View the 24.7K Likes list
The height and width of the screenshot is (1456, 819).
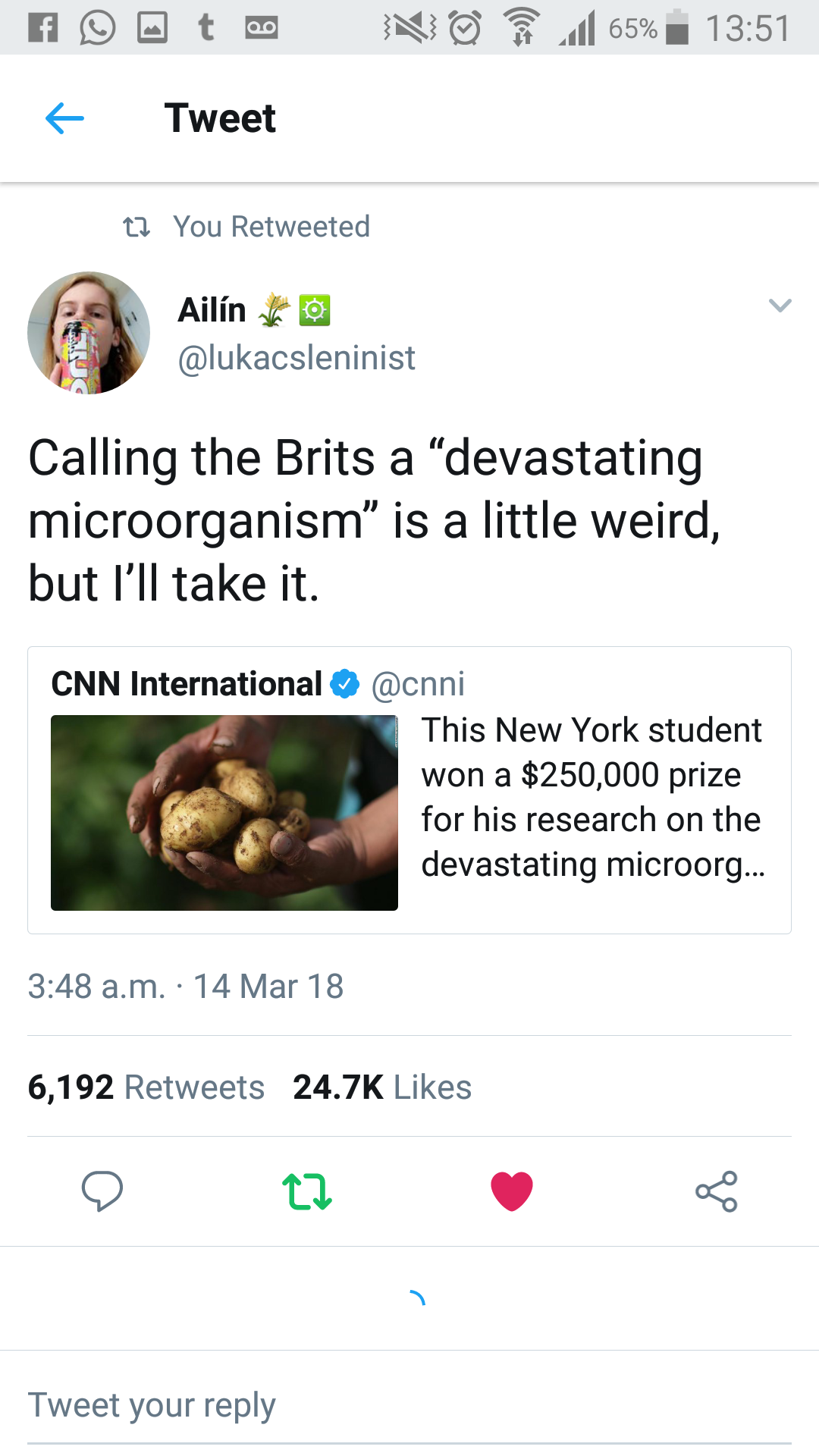point(382,1087)
